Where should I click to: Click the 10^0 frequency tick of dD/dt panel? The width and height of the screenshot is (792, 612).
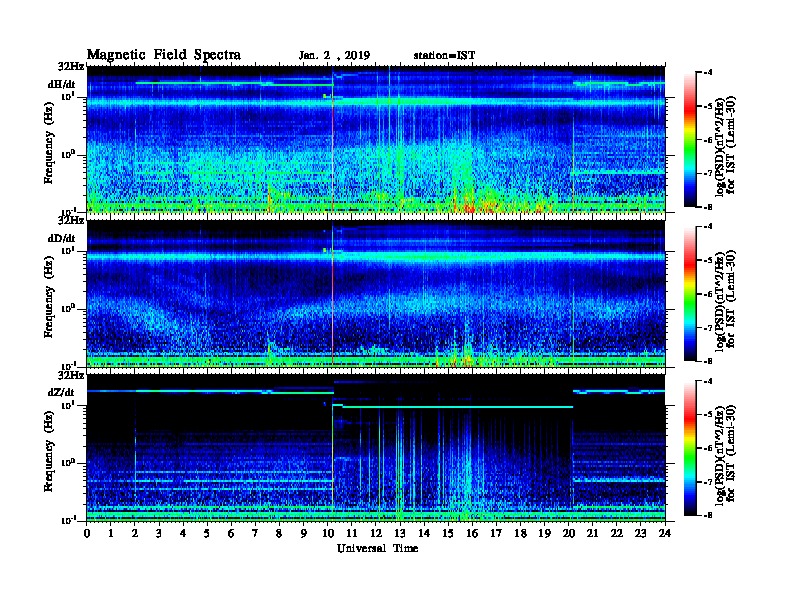68,309
